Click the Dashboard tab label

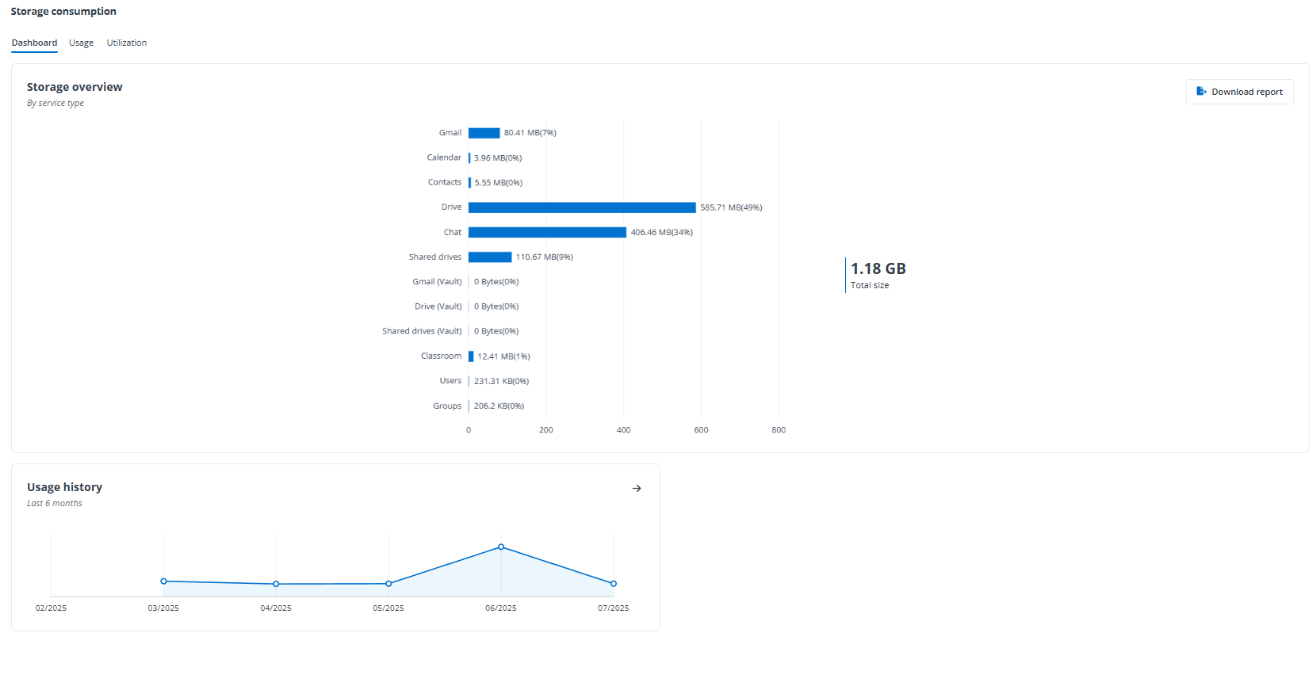point(34,42)
